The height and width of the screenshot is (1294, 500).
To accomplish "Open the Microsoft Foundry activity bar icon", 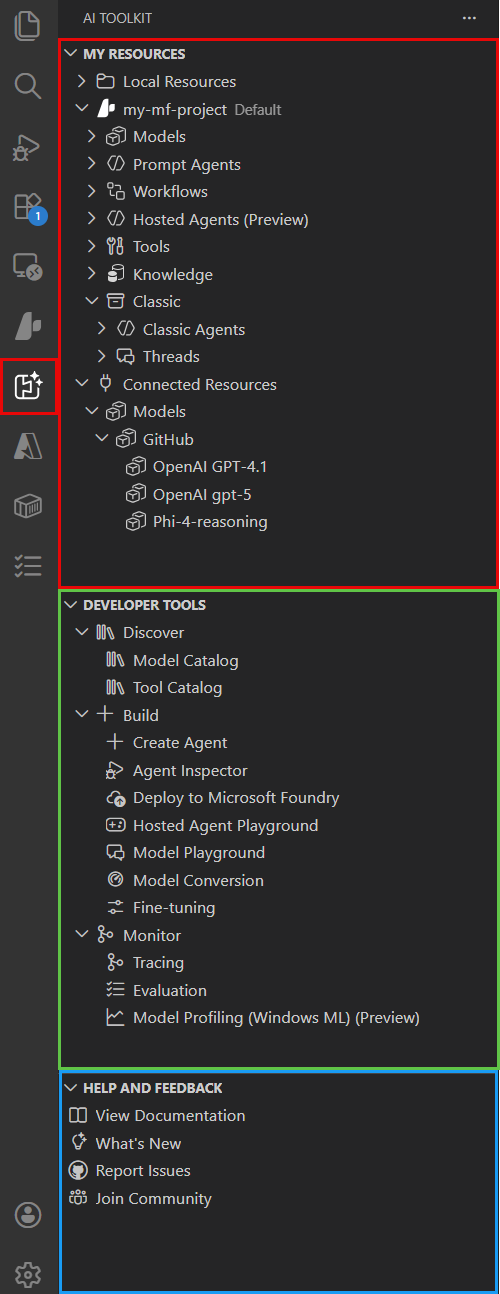I will coord(28,327).
